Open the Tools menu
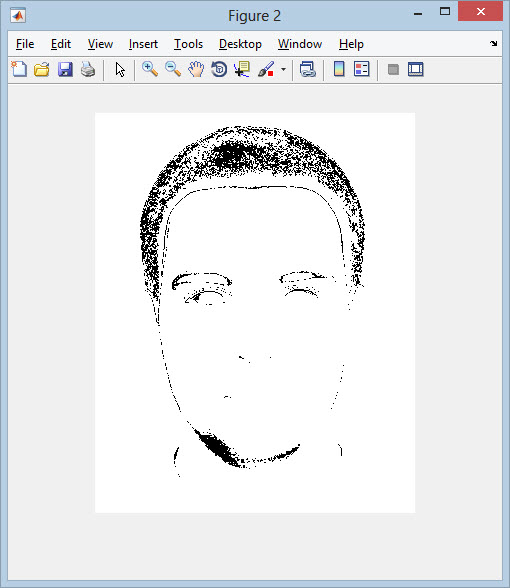This screenshot has height=588, width=510. [188, 44]
